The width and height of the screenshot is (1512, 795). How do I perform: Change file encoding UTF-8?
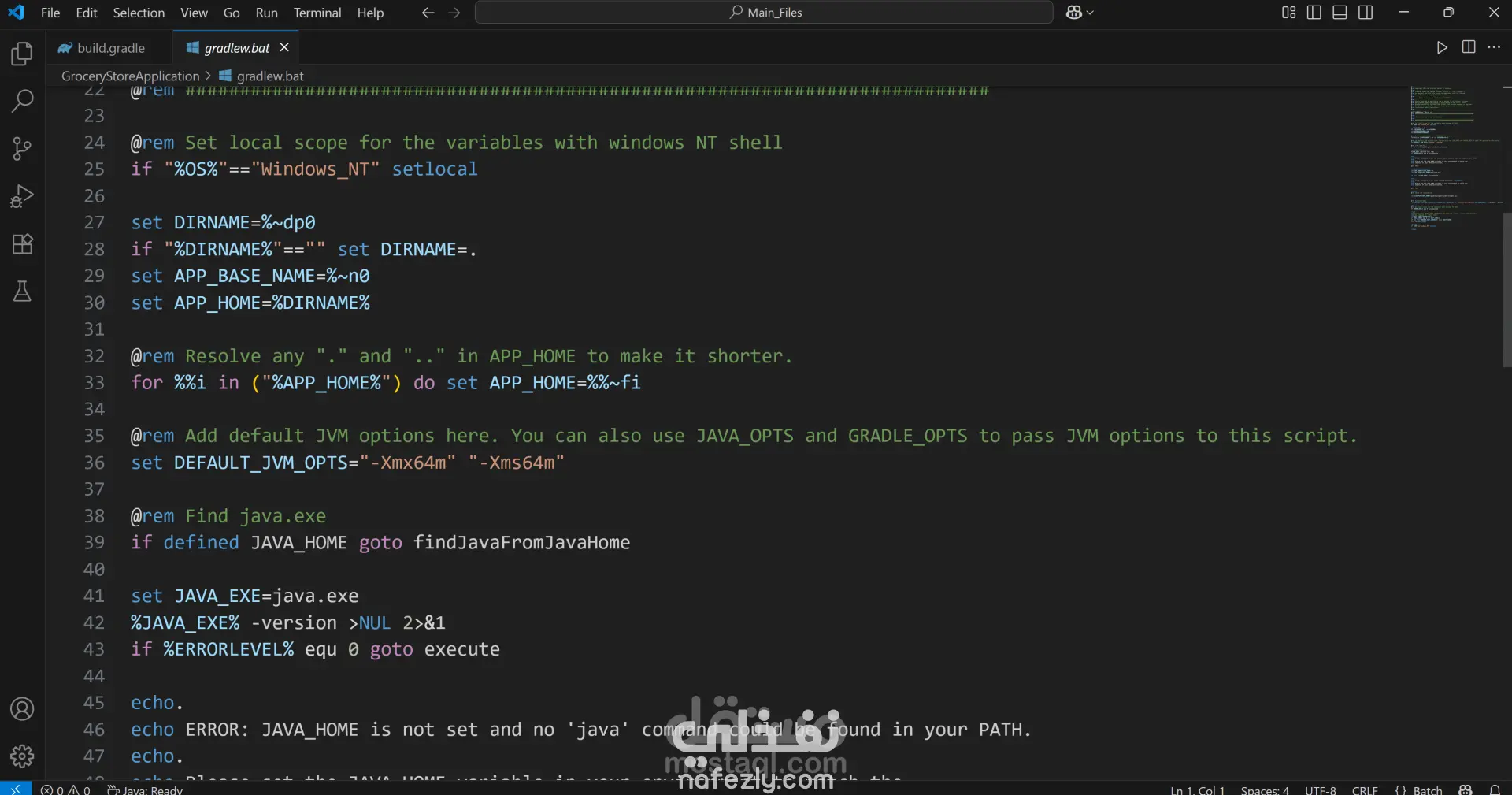tap(1321, 789)
